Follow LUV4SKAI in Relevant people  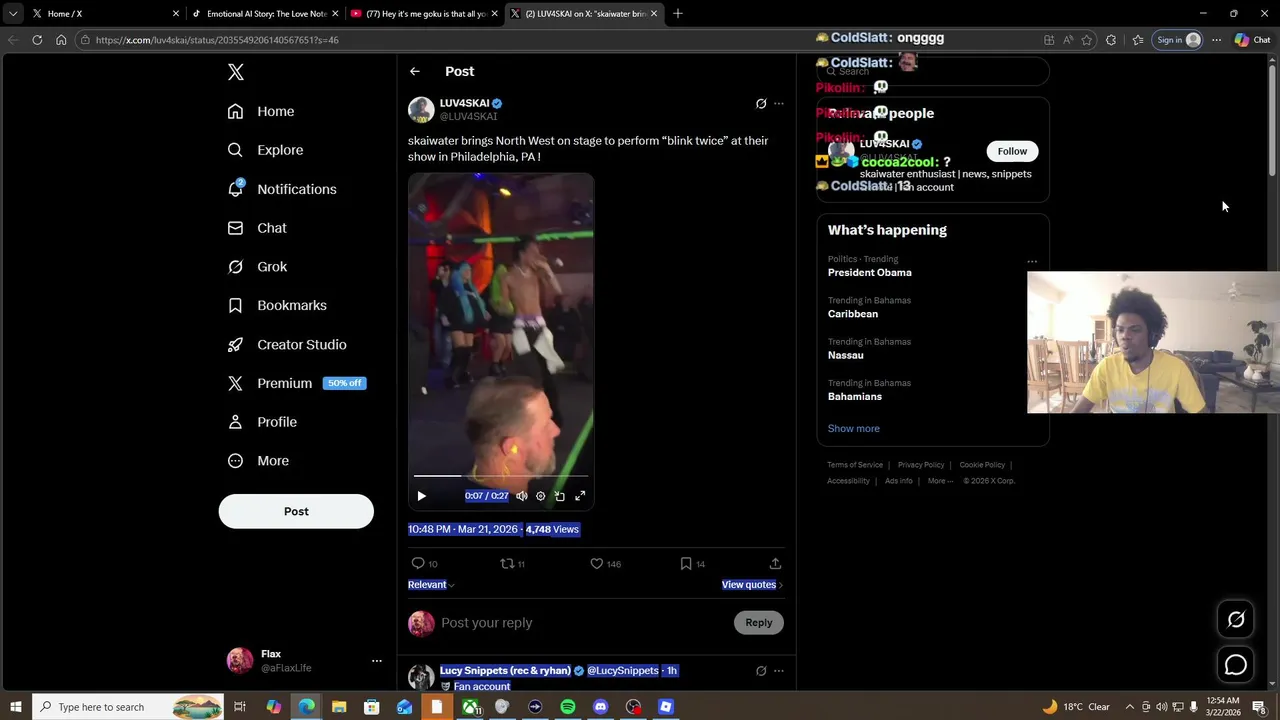(x=1012, y=151)
